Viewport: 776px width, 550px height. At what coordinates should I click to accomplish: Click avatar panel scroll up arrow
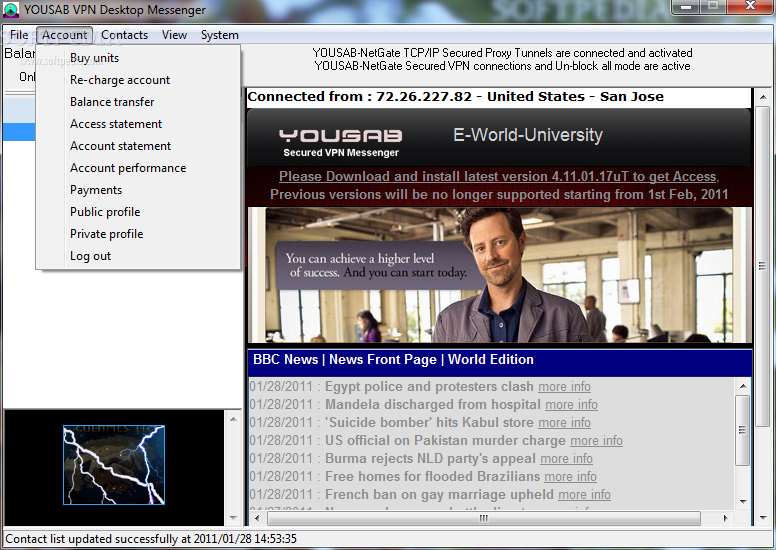(x=233, y=419)
